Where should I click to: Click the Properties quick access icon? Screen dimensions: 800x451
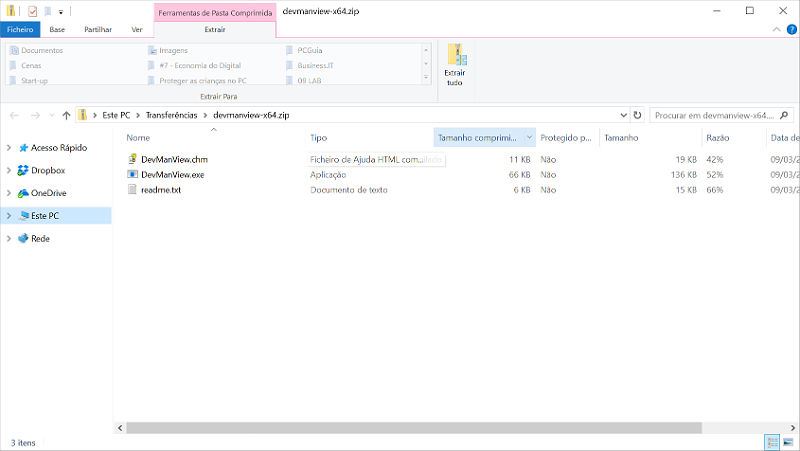[x=32, y=11]
